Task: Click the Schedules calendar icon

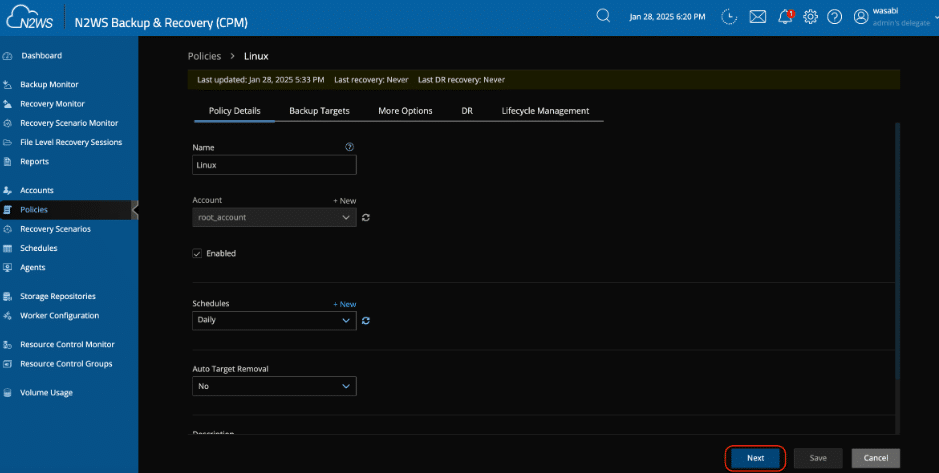Action: (x=8, y=248)
